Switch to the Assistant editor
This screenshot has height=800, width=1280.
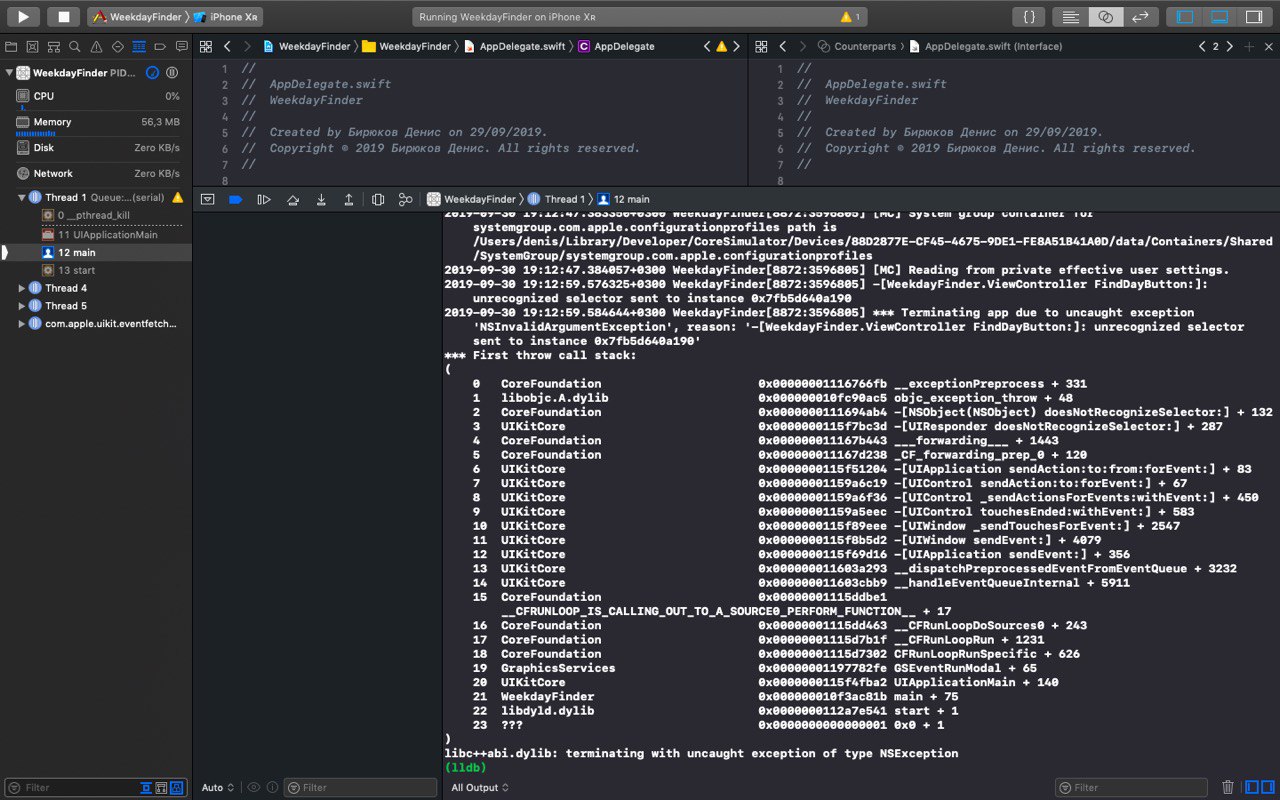coord(1105,17)
